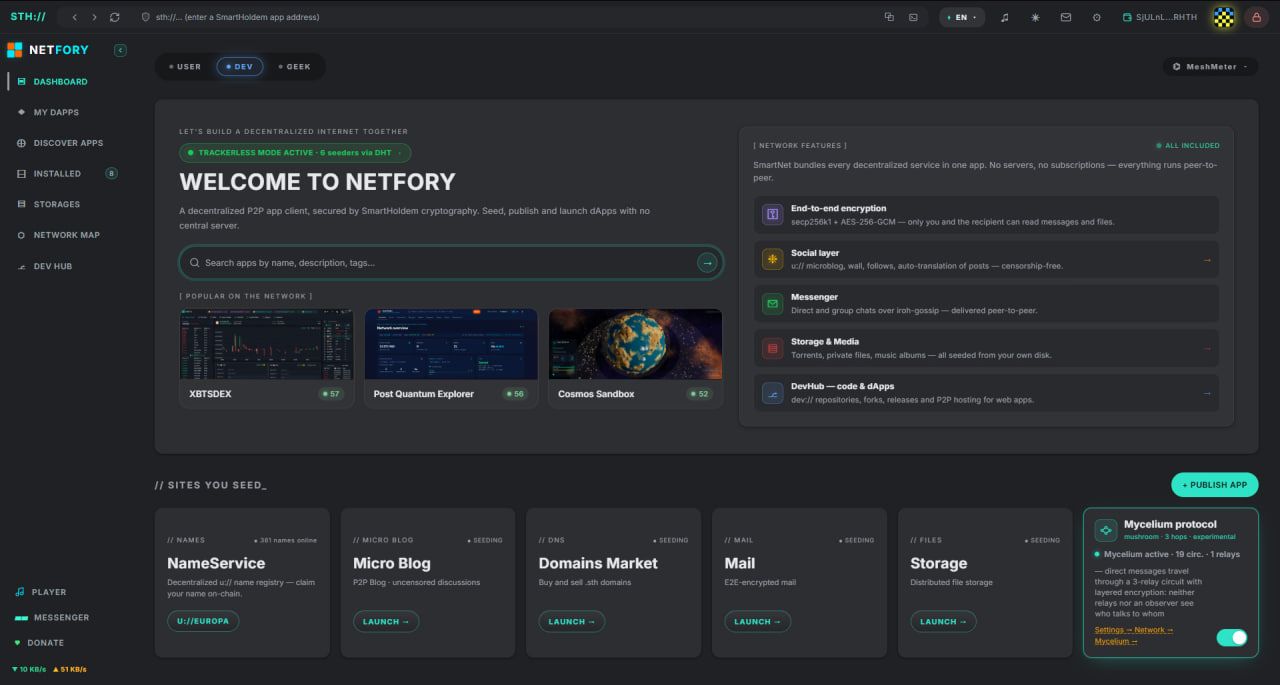Click the DevHub code & dApps icon
The height and width of the screenshot is (685, 1280).
(x=772, y=393)
